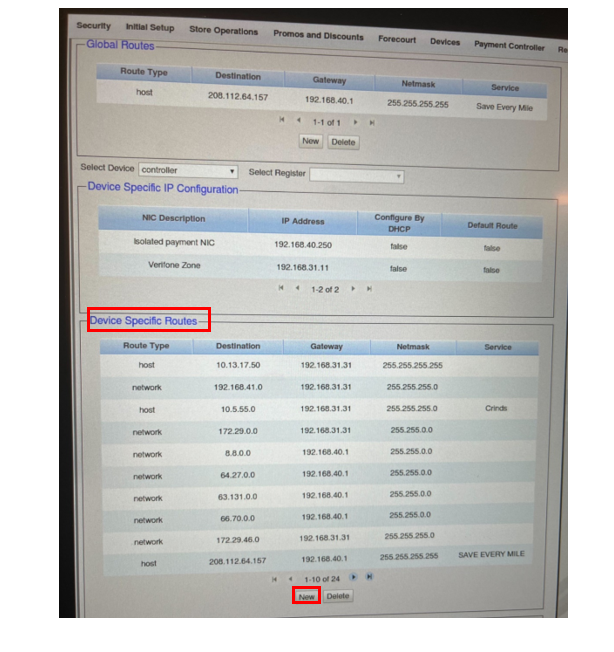Screen dimensions: 614x652
Task: Click Delete button in Device Specific Routes
Action: pos(338,596)
